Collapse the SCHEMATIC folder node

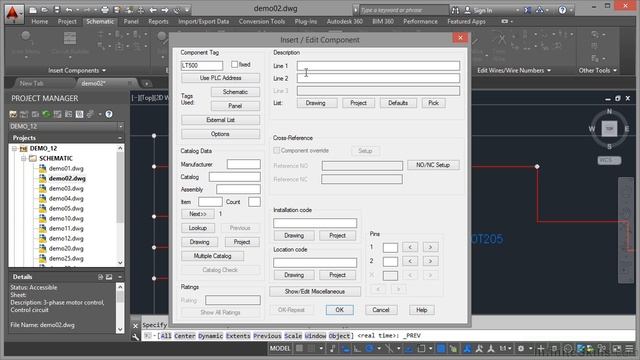pyautogui.click(x=23, y=158)
